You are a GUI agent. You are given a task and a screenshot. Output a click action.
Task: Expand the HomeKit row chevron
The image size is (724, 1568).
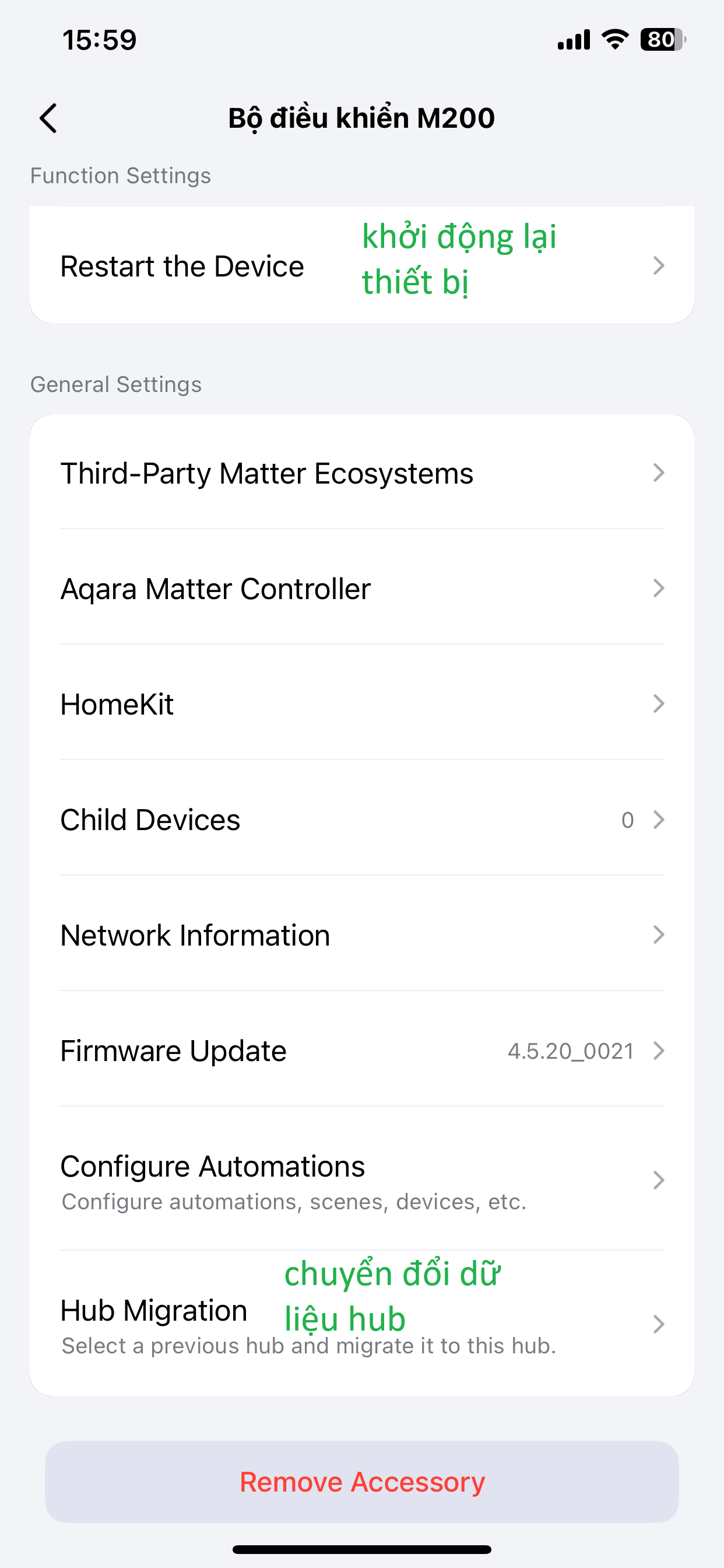pos(658,704)
